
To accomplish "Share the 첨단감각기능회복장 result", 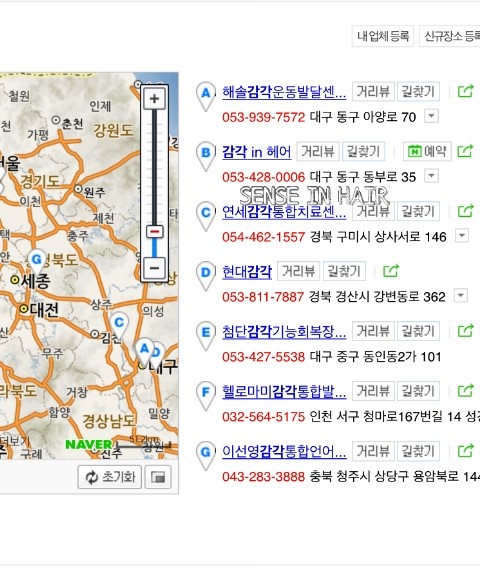I will pos(465,330).
